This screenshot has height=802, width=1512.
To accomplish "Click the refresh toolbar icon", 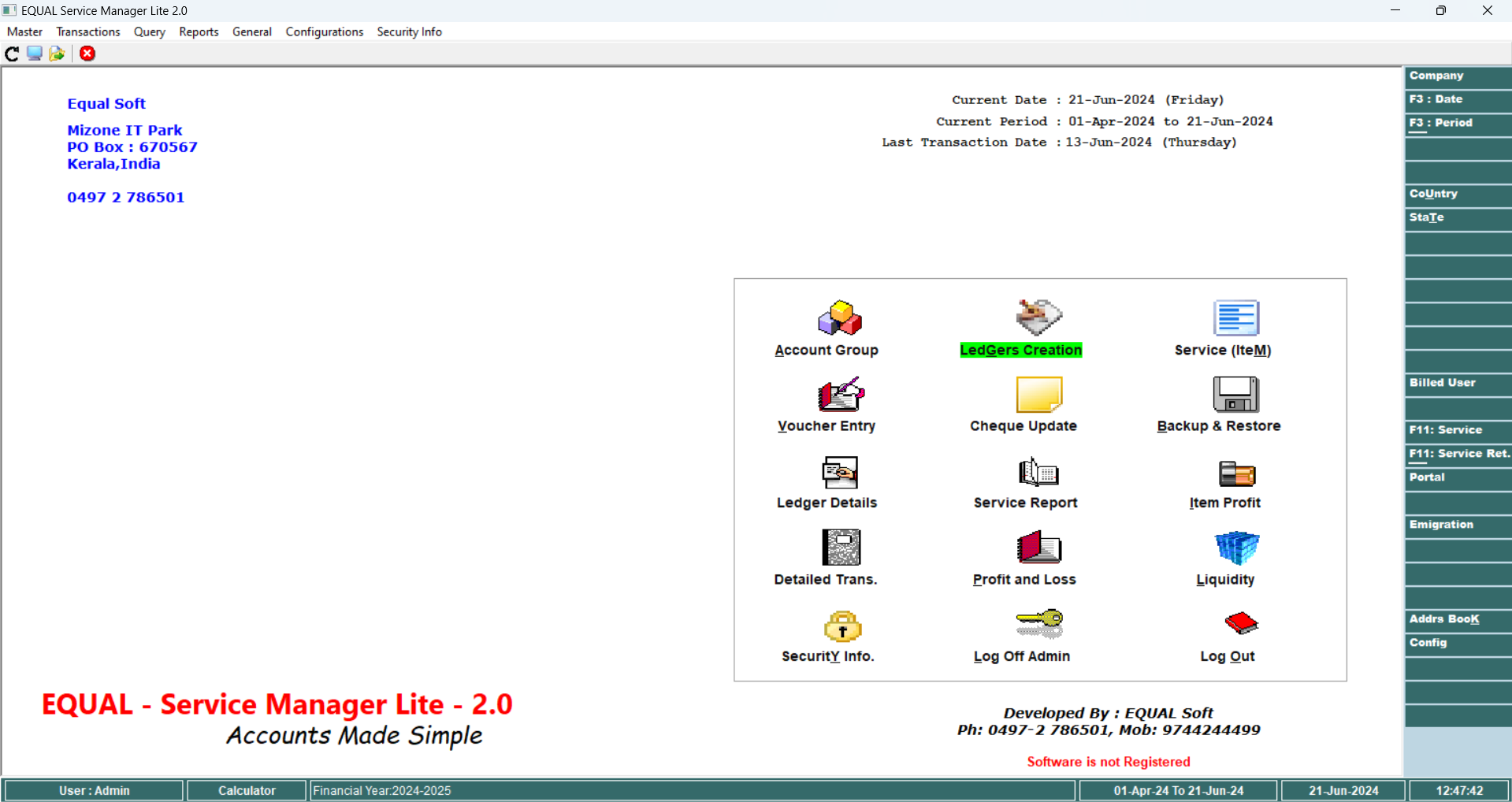I will click(x=12, y=54).
